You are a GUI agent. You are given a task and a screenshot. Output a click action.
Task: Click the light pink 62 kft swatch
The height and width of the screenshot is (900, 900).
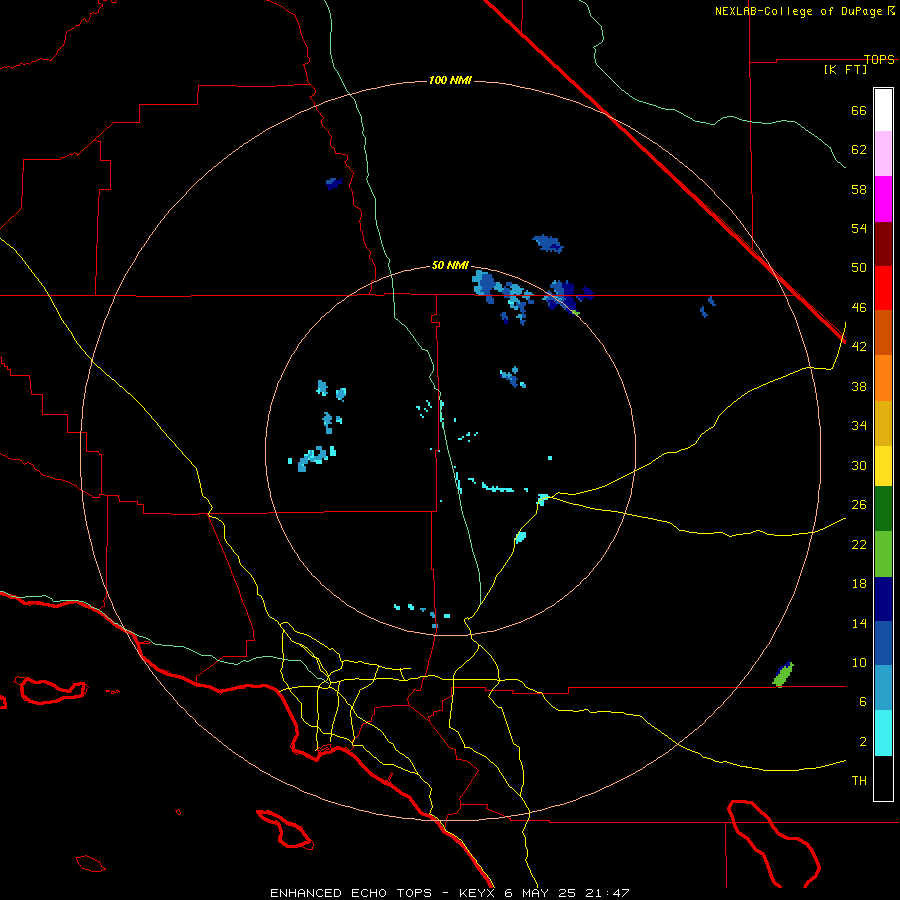(883, 154)
